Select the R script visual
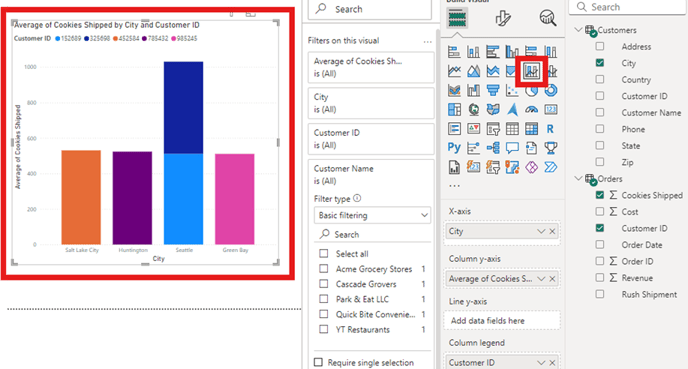Viewport: 688px width, 369px height. [x=550, y=129]
